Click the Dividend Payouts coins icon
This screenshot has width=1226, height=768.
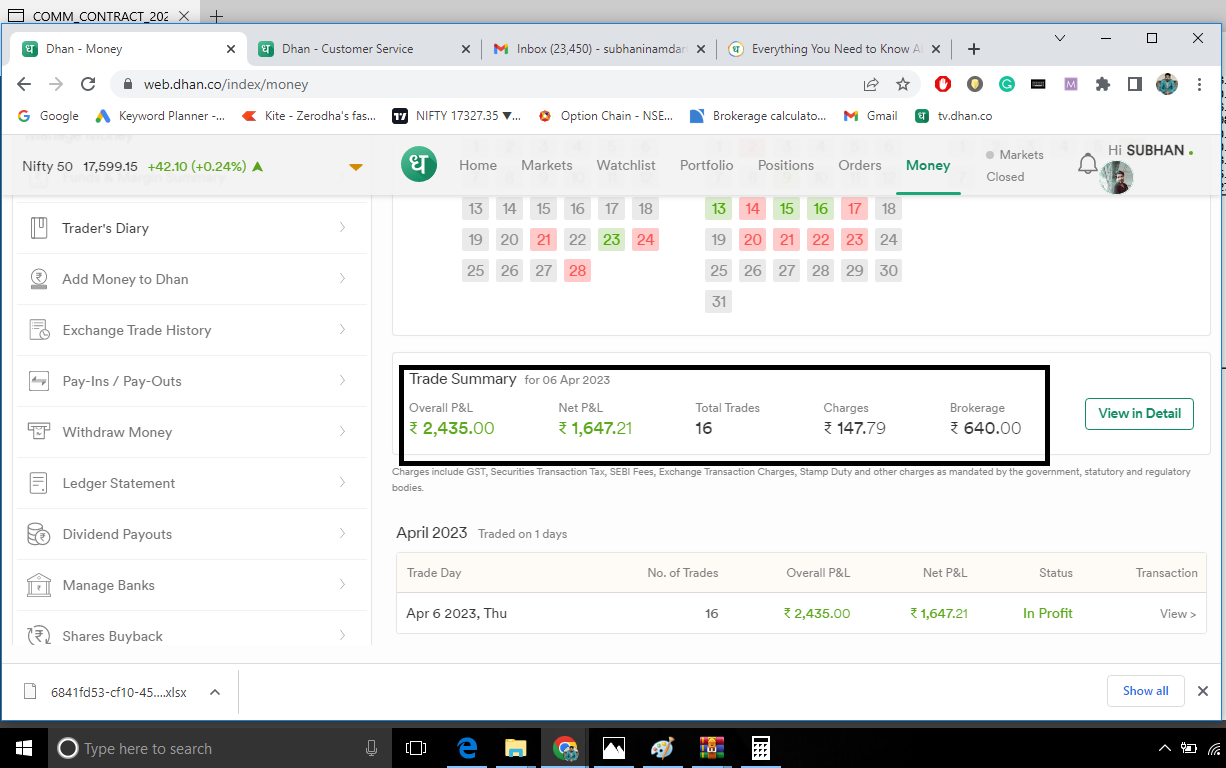[x=39, y=534]
